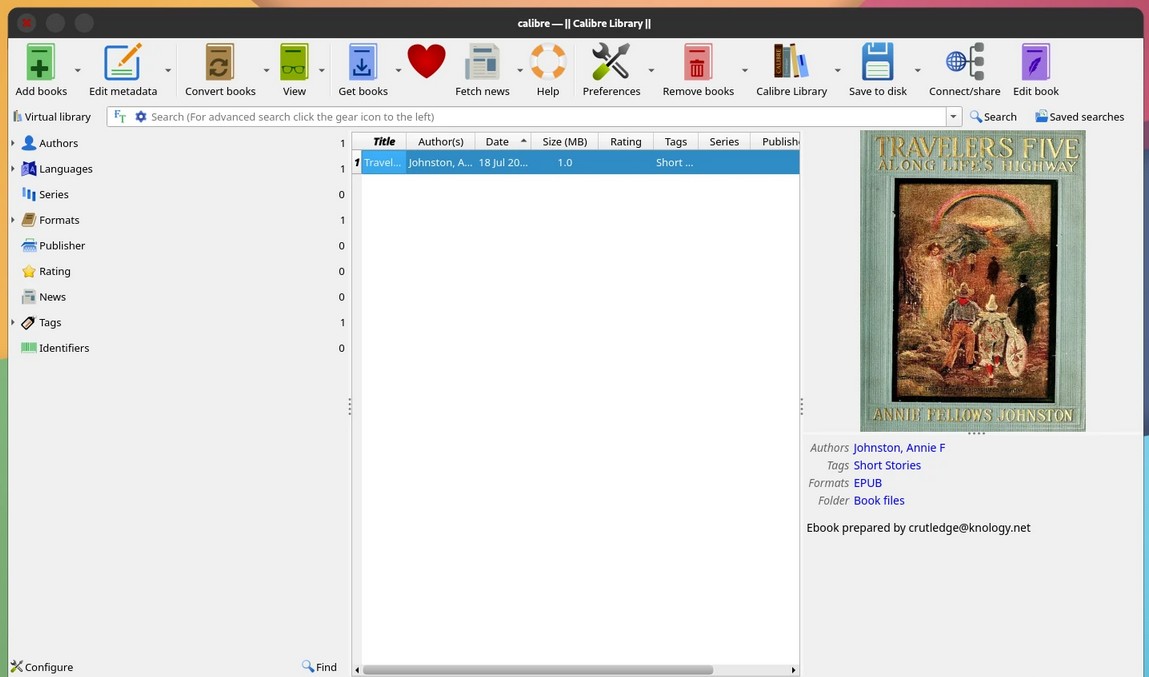
Task: Click the Saved searches button
Action: pos(1079,117)
